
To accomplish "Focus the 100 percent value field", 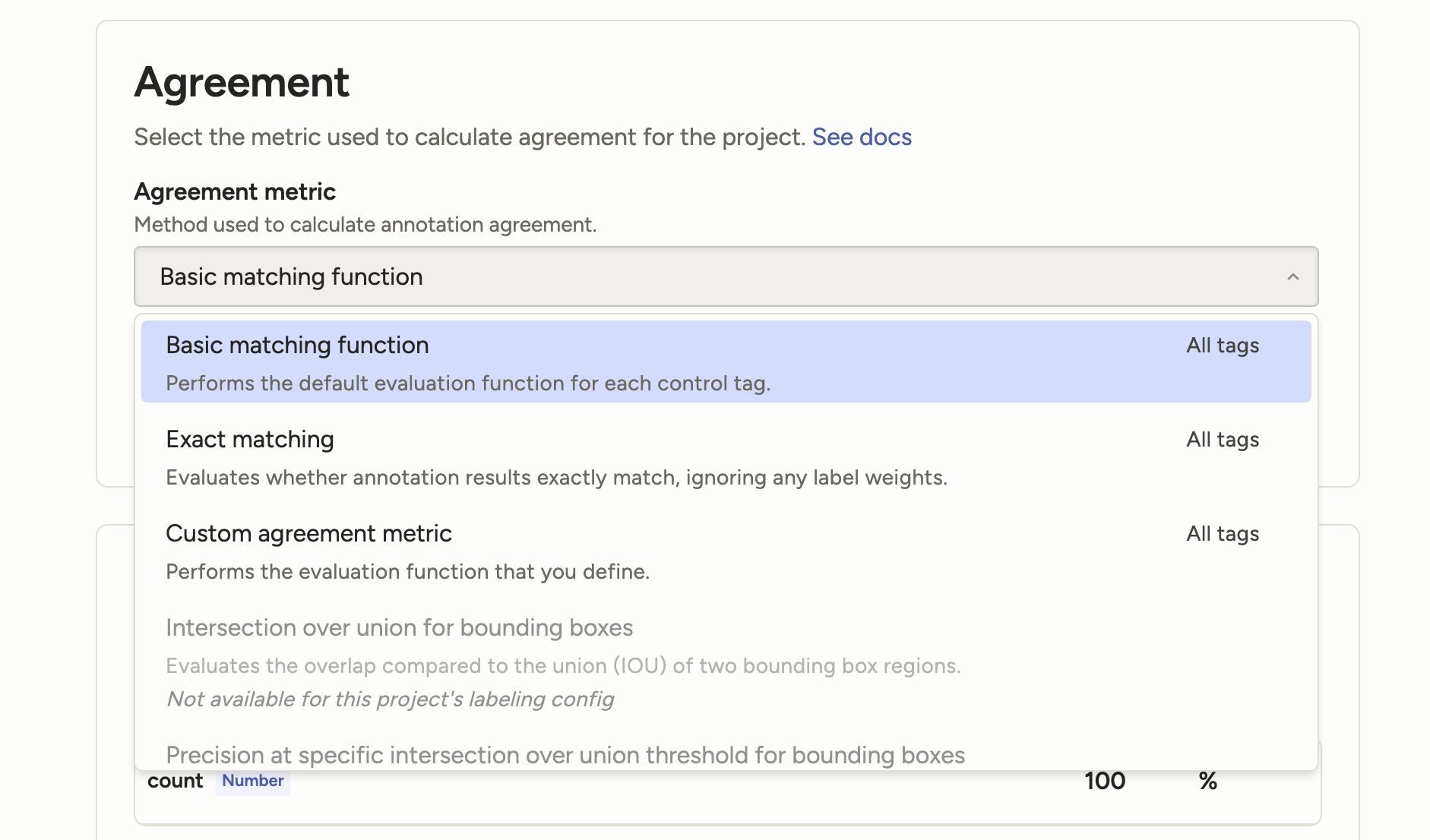I will [1104, 781].
